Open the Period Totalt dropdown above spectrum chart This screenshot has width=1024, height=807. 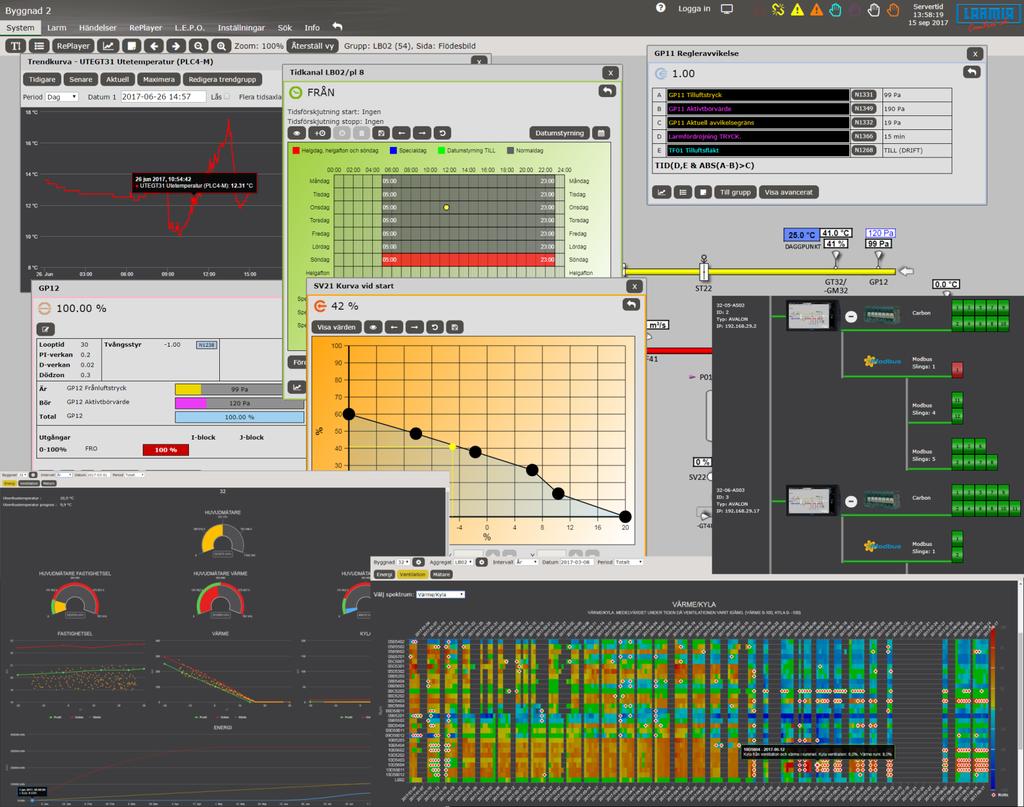(x=629, y=562)
